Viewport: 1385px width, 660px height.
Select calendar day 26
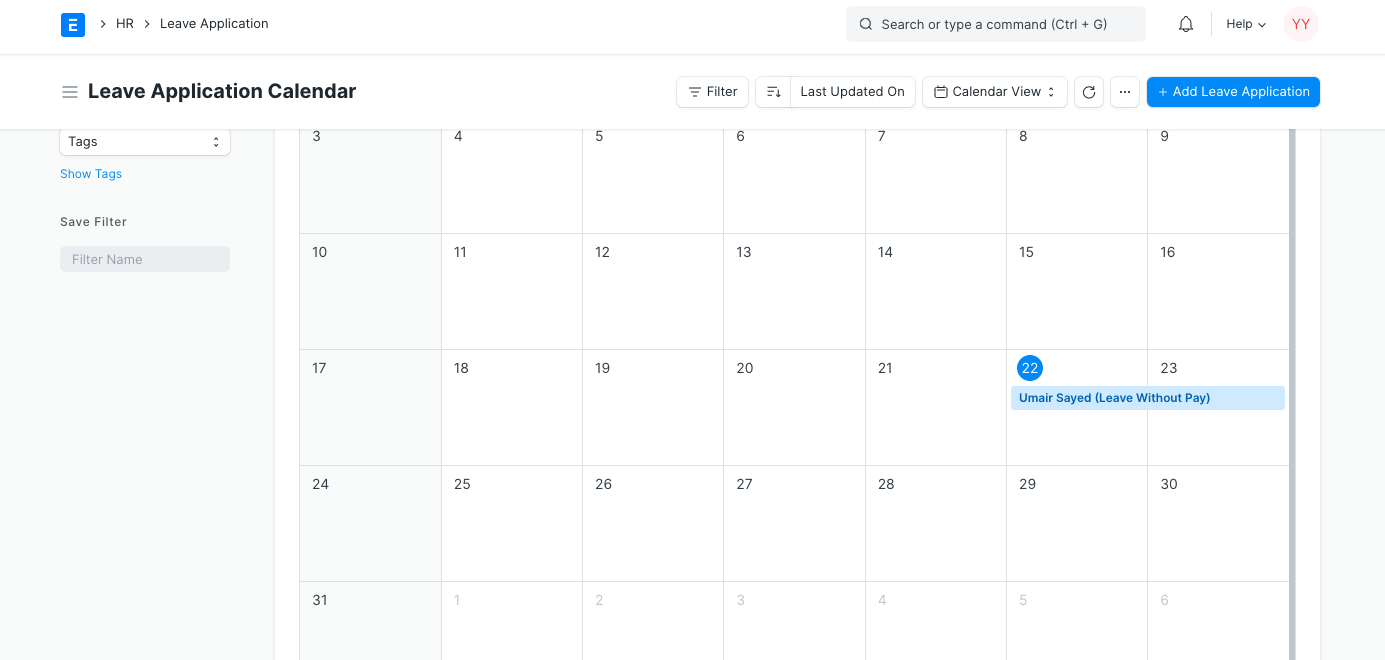coord(603,484)
